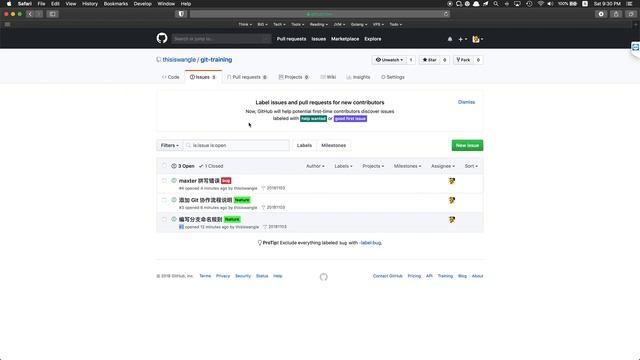The image size is (640, 360).
Task: Open the Sort dropdown
Action: [x=471, y=166]
